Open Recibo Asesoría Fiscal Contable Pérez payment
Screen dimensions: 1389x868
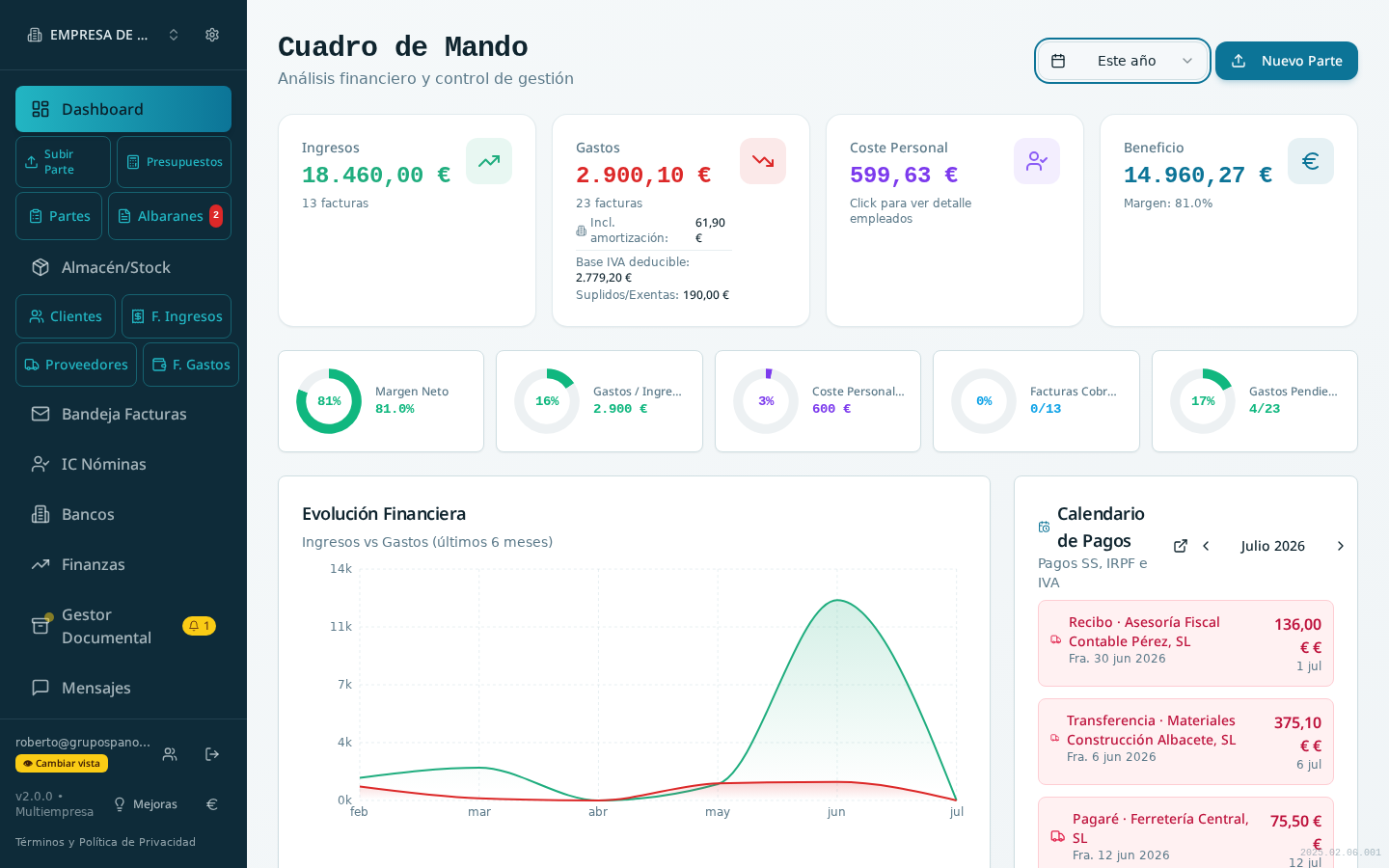pos(1185,643)
